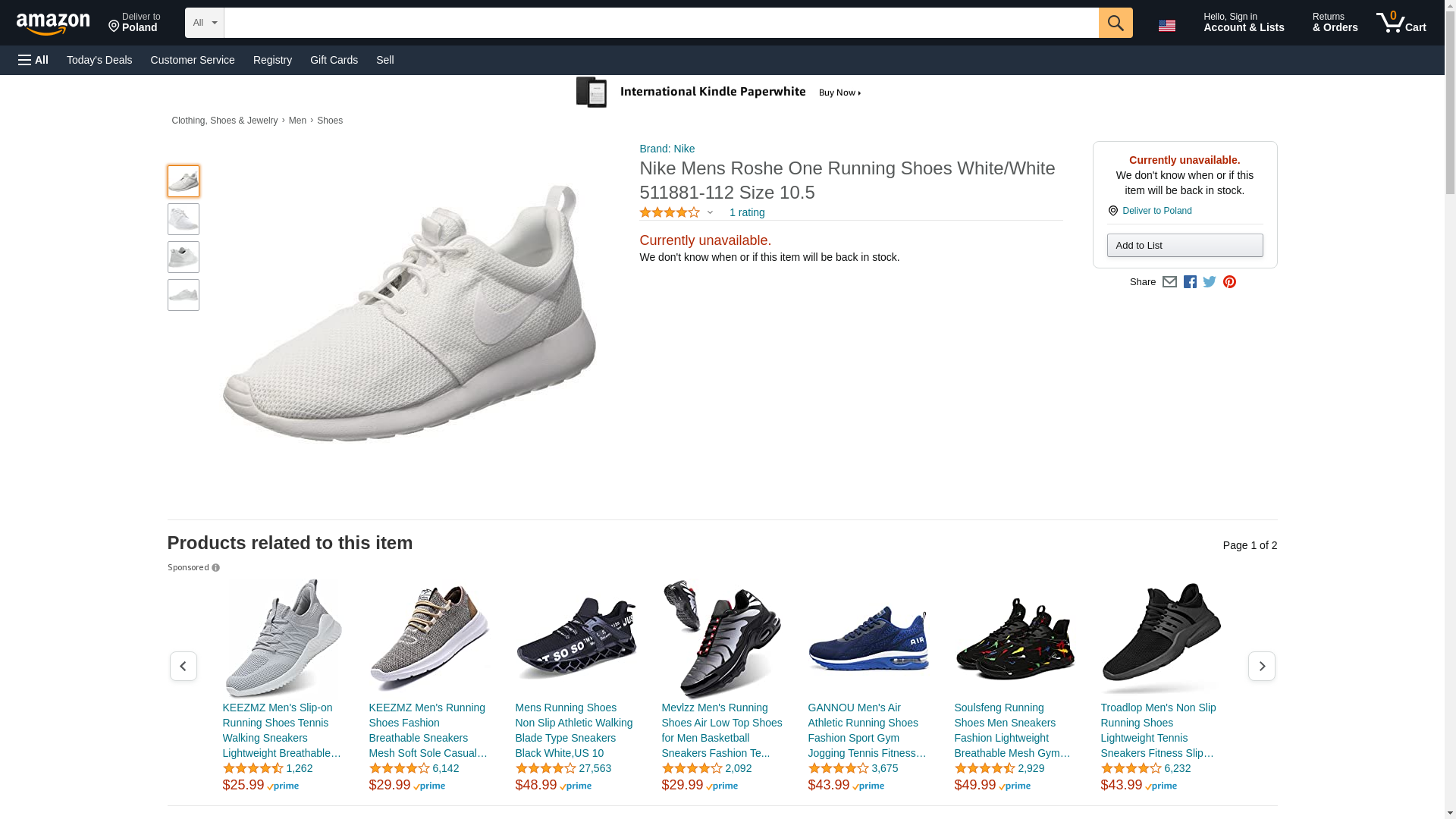Share on Pinterest

click(x=1229, y=282)
